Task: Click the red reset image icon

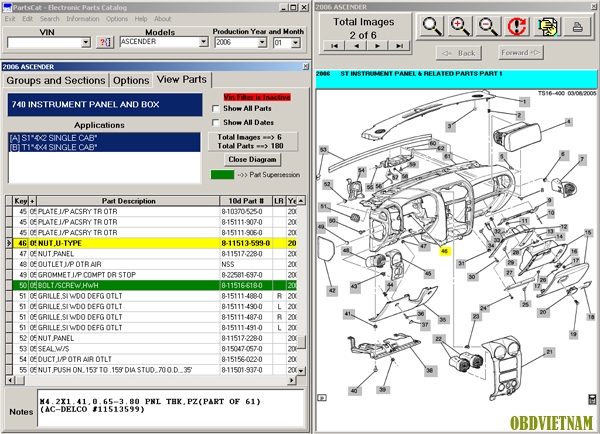Action: click(x=517, y=26)
